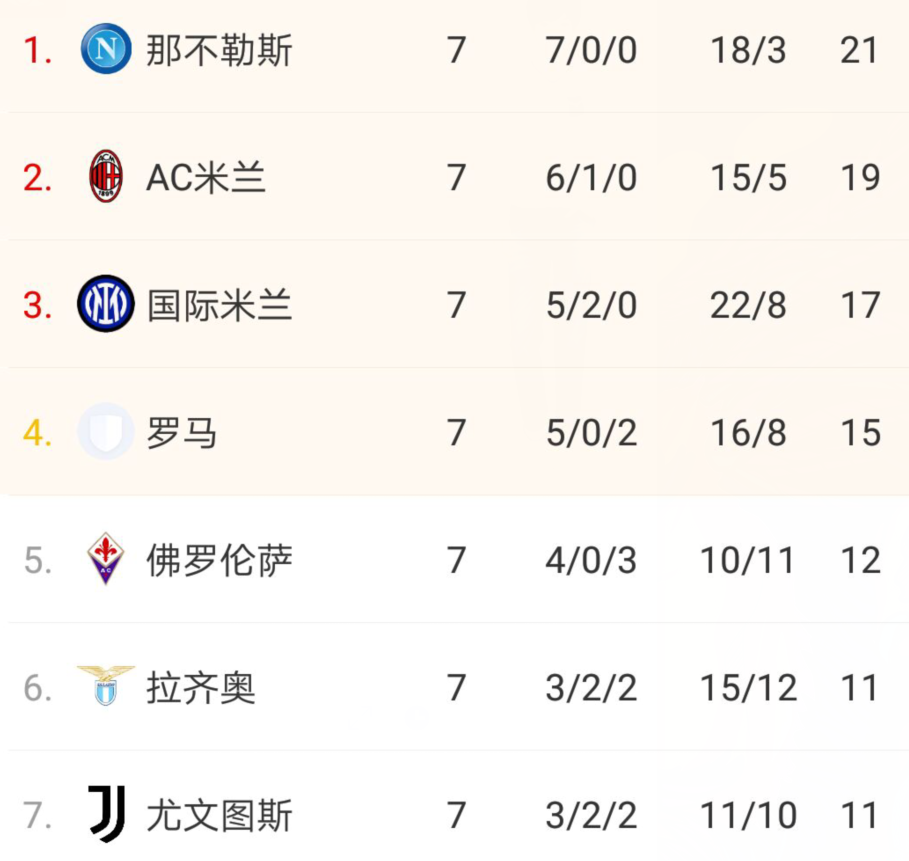Click rank number 4. for Roma
This screenshot has height=861, width=909.
(x=37, y=433)
